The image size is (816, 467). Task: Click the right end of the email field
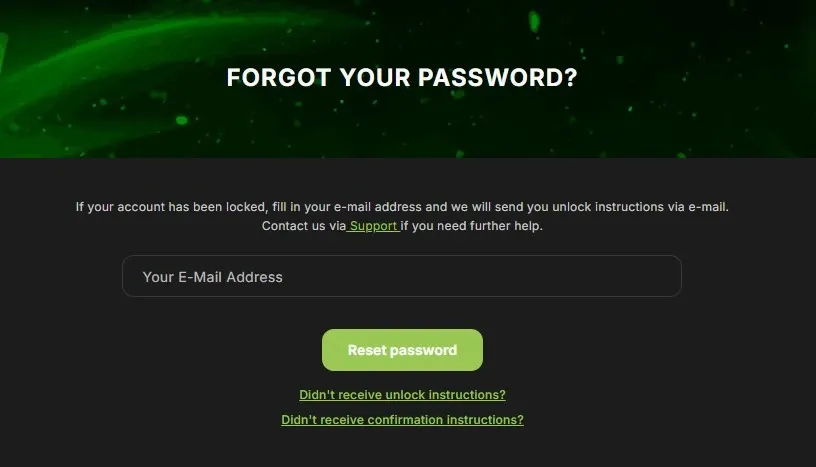pos(661,276)
